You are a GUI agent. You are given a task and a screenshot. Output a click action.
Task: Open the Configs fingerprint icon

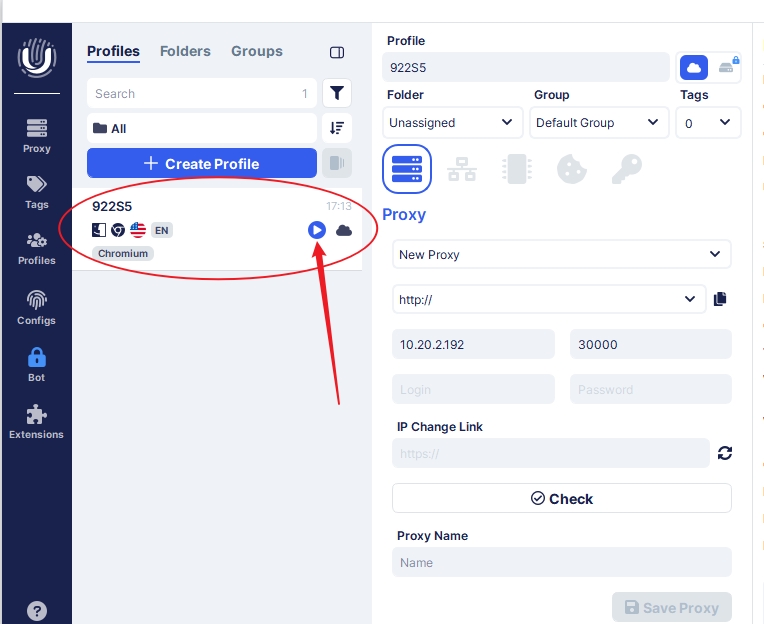37,307
